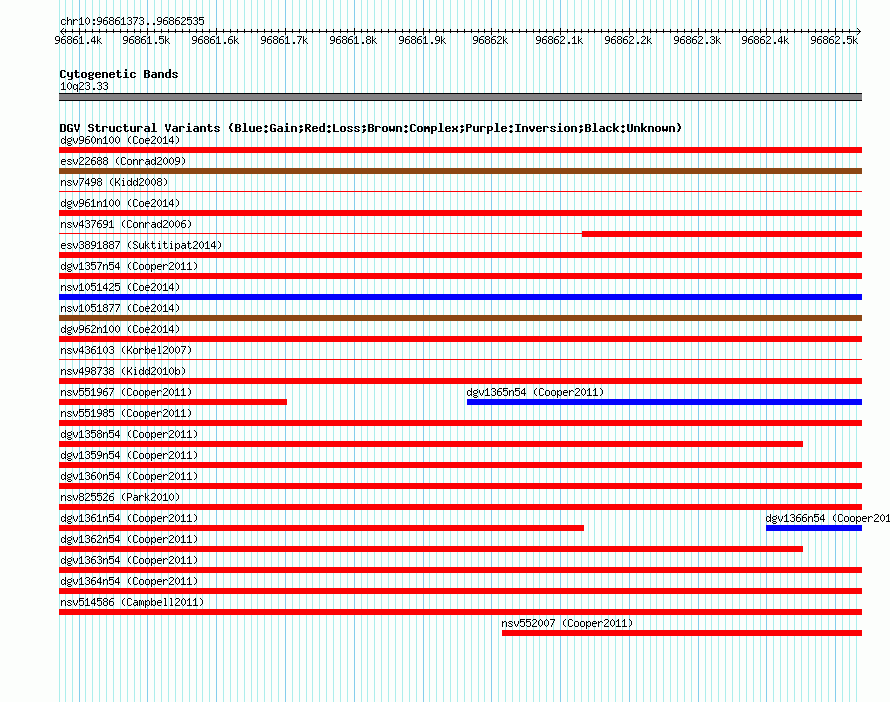Viewport: 890px width, 702px height.
Task: Open the nsv7498 (Kidd2008) variant label
Action: (114, 182)
